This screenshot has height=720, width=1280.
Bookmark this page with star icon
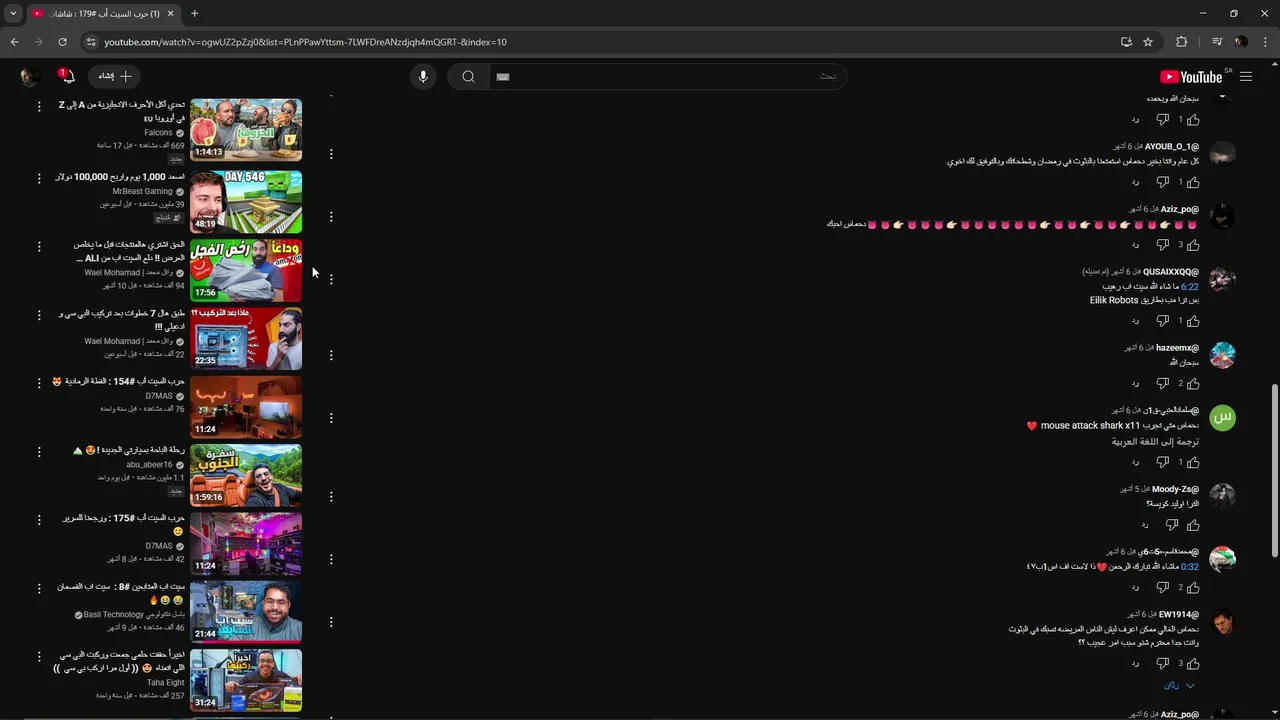[1148, 42]
